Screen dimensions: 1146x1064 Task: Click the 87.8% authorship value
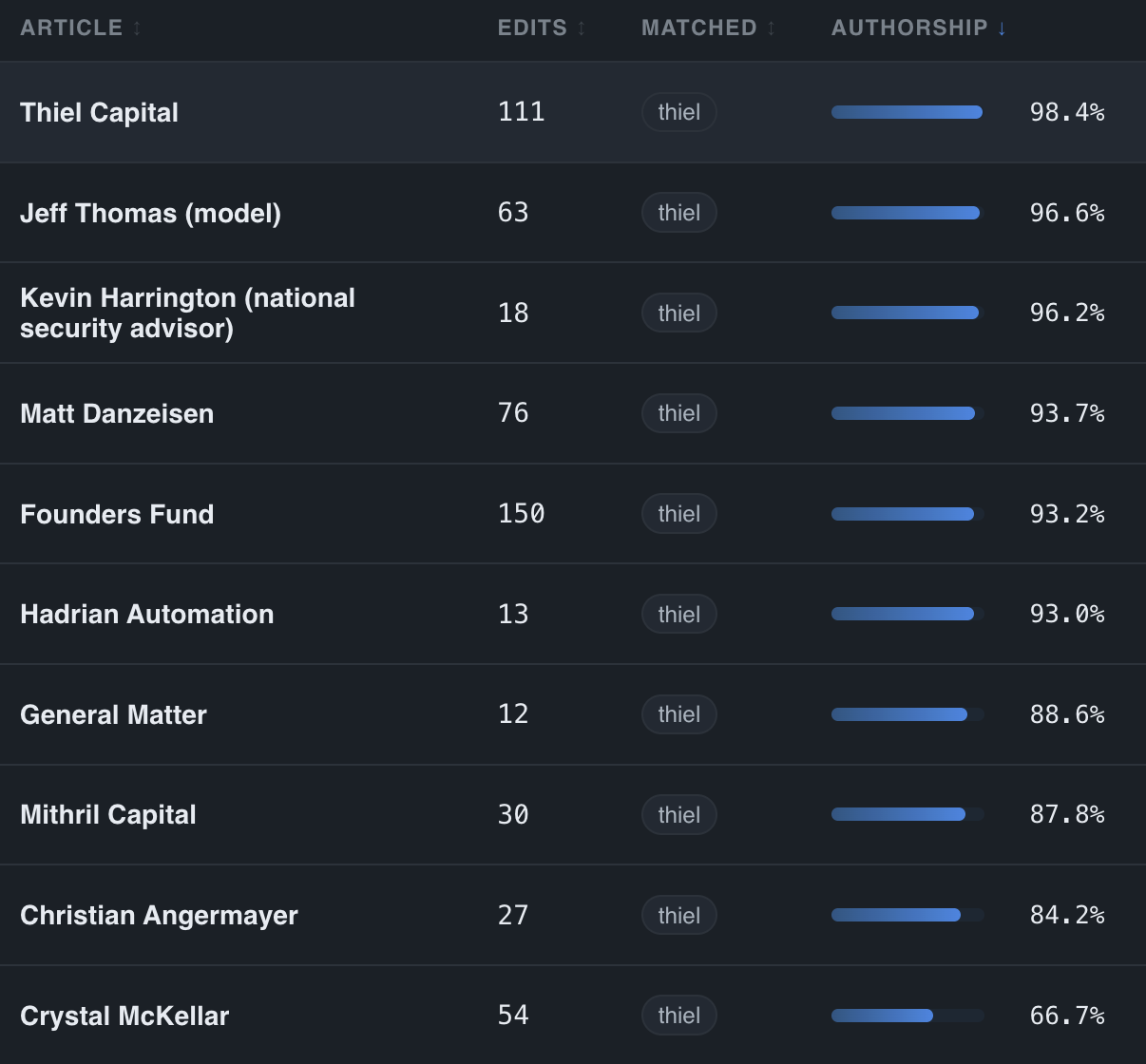pos(1067,814)
